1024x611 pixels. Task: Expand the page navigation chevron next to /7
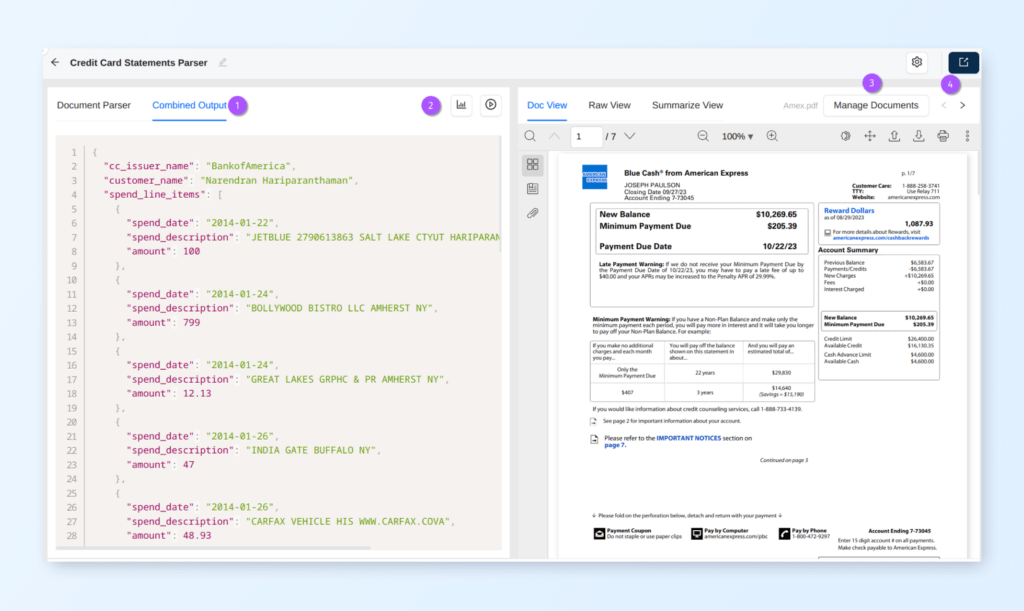tap(631, 135)
